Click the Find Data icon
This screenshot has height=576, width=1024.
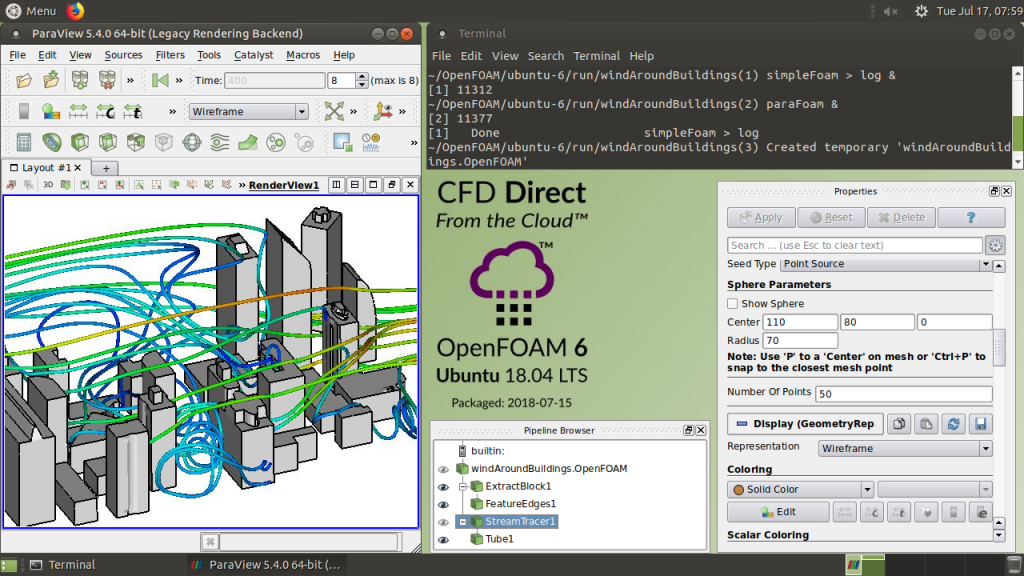click(343, 142)
